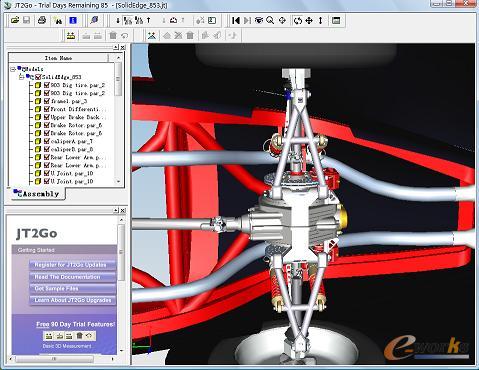Select the Pan four-arrow tool icon

tap(309, 21)
